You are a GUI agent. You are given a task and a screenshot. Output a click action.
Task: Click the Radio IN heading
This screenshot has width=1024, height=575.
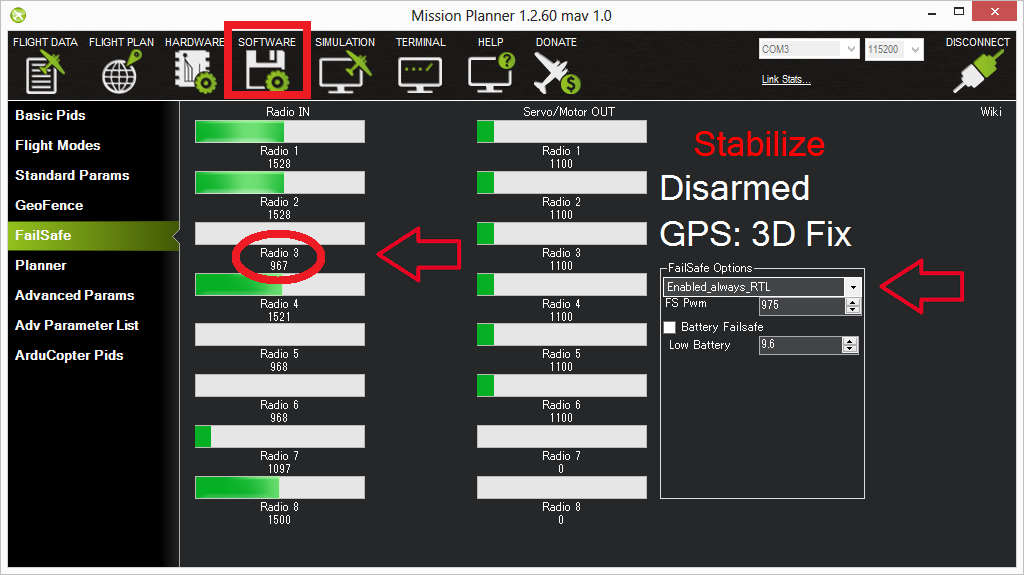(288, 112)
